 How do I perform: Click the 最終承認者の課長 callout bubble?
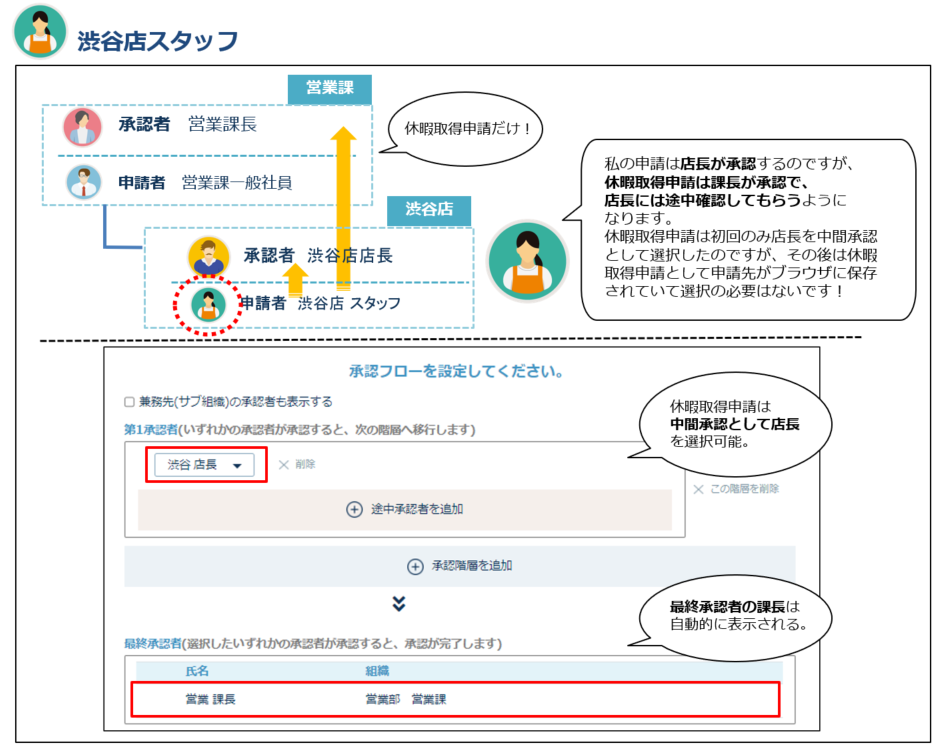[x=735, y=616]
